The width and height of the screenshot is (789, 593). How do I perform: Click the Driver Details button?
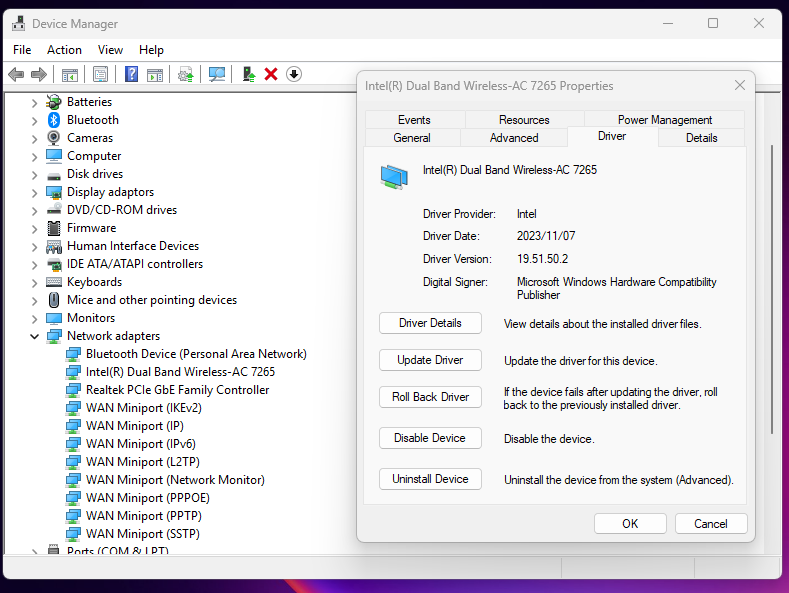coord(430,323)
